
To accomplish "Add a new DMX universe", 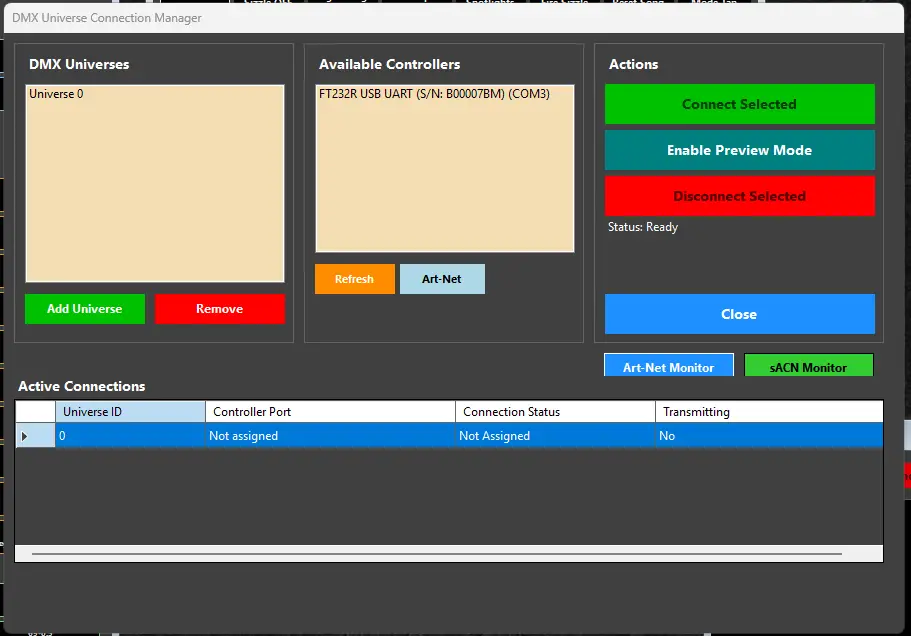I will pos(85,309).
